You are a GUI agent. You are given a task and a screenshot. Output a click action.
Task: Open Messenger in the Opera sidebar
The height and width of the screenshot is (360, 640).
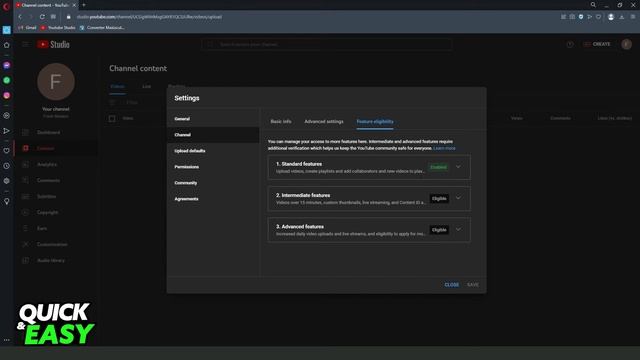click(7, 65)
